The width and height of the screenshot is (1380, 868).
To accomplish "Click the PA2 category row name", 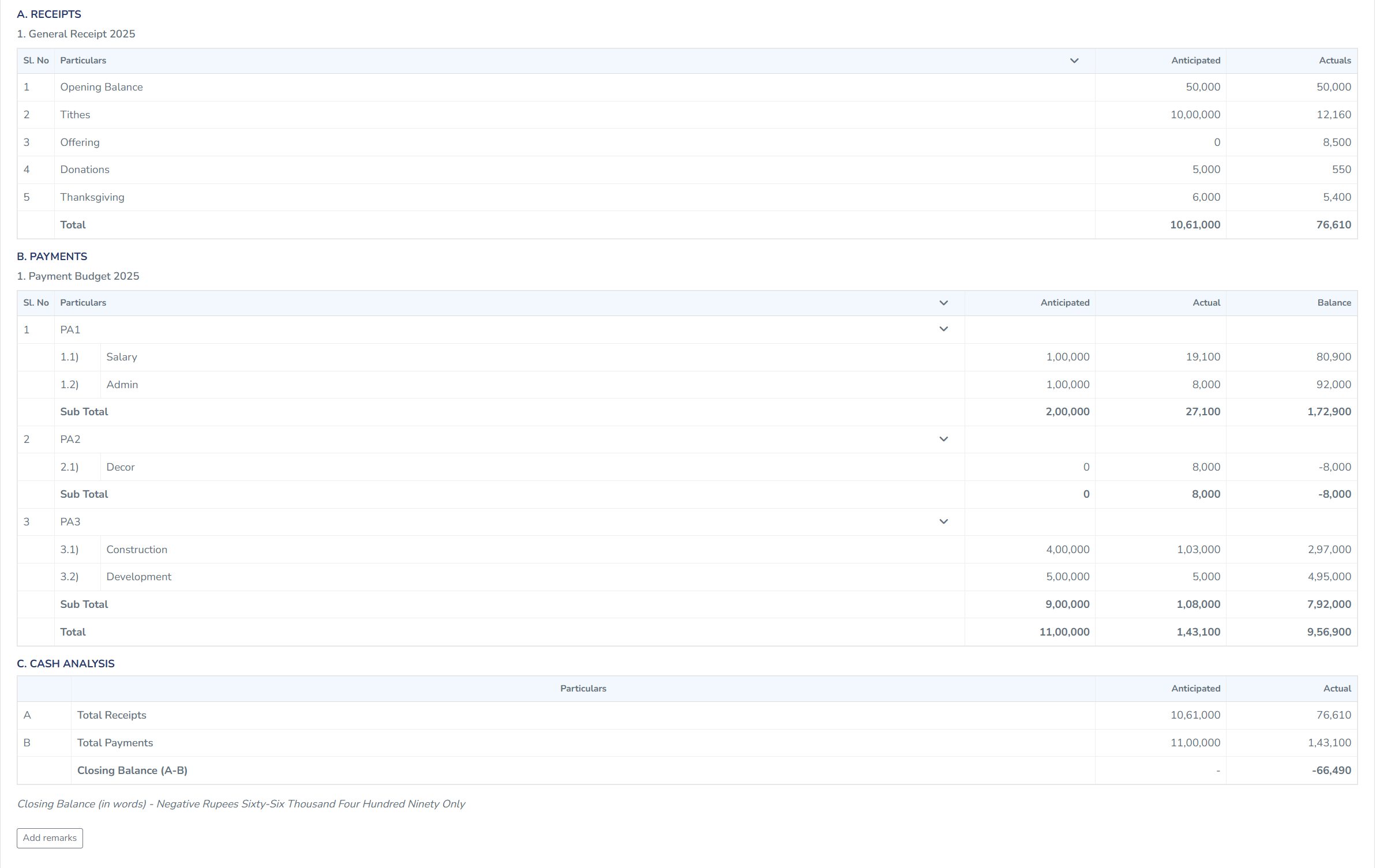I will pyautogui.click(x=70, y=439).
